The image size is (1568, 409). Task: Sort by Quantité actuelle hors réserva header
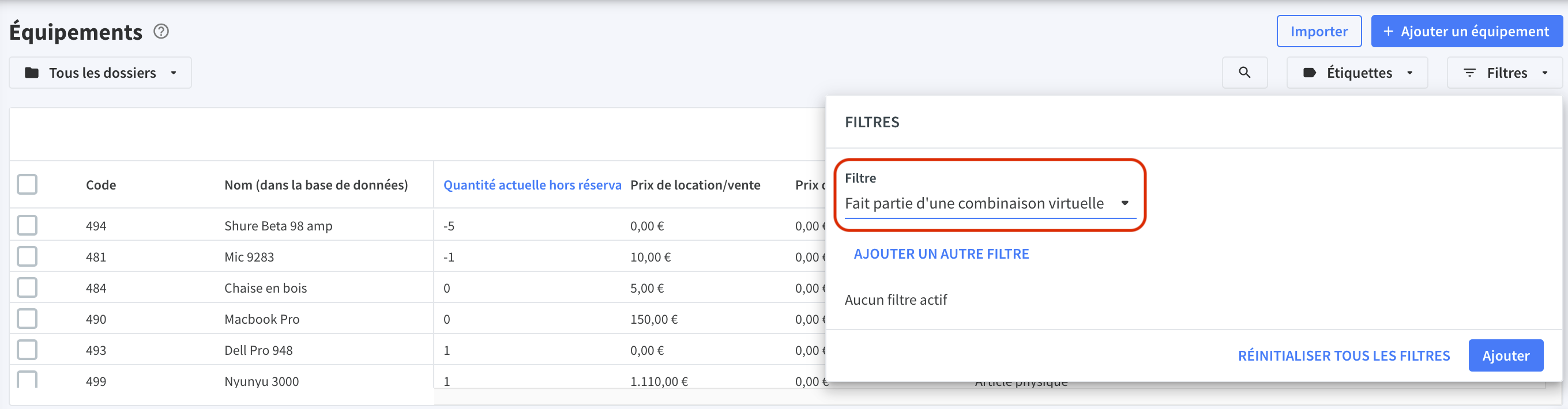532,185
